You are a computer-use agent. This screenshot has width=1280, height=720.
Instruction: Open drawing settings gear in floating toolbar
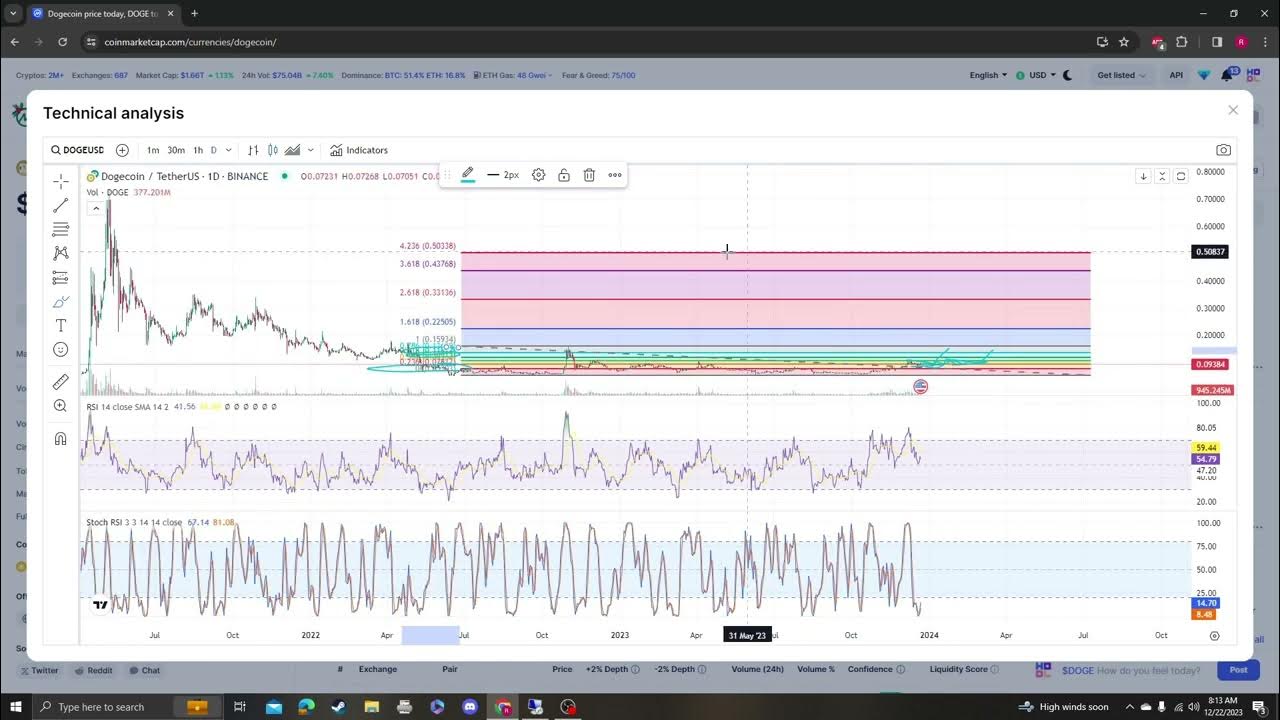[x=538, y=175]
